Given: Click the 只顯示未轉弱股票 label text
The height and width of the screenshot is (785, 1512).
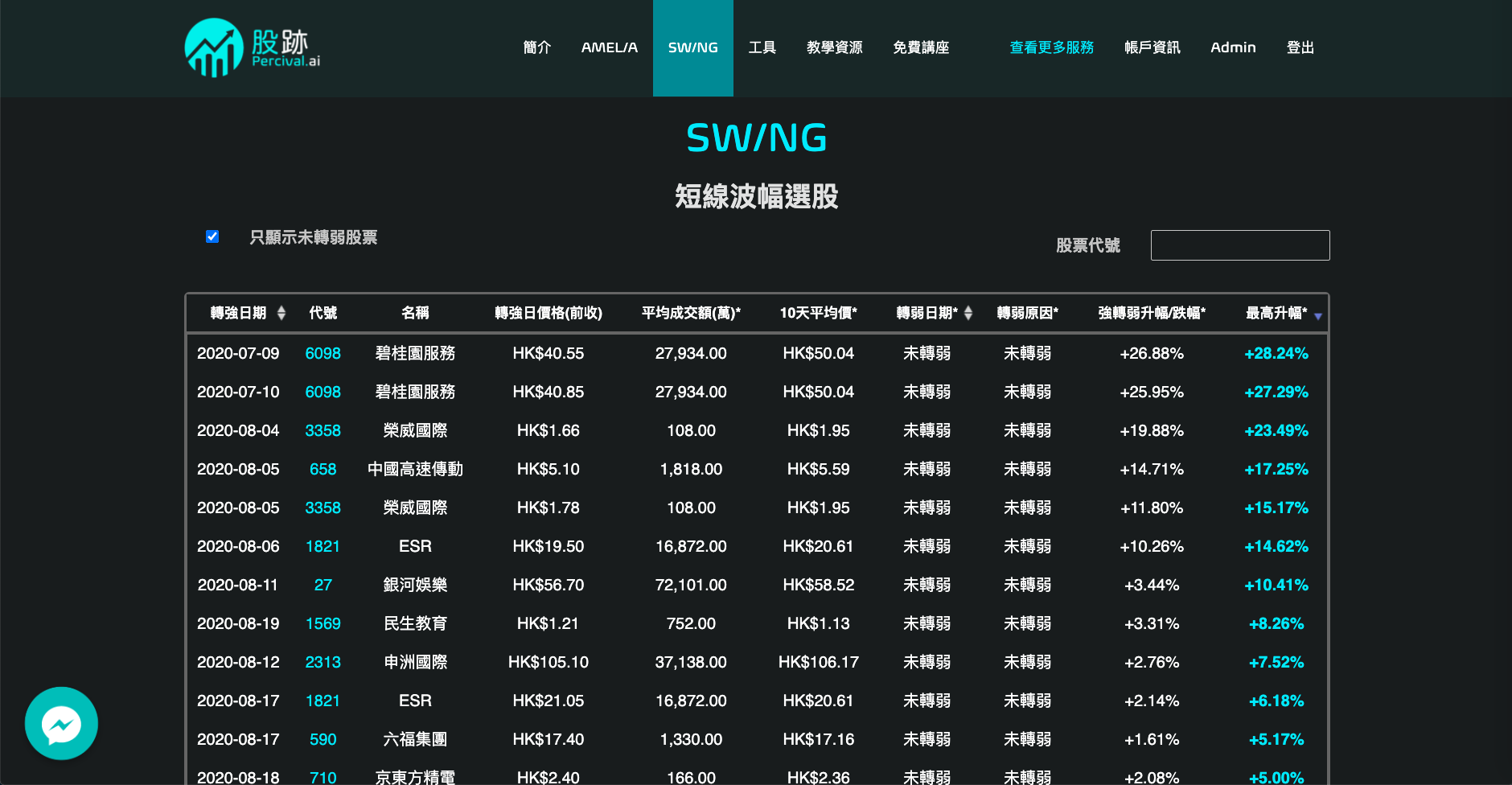Looking at the screenshot, I should (313, 237).
